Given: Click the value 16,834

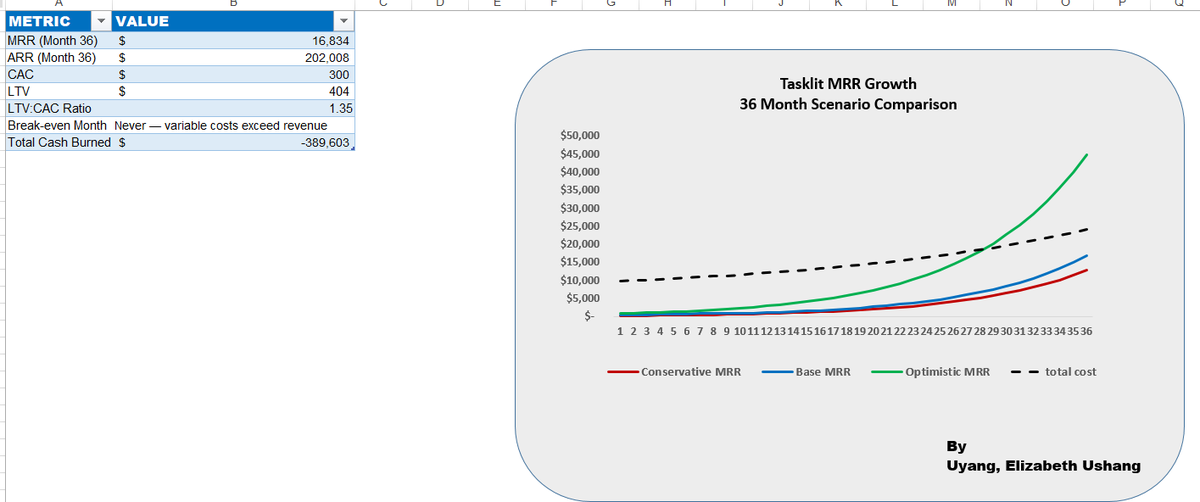Looking at the screenshot, I should (330, 41).
